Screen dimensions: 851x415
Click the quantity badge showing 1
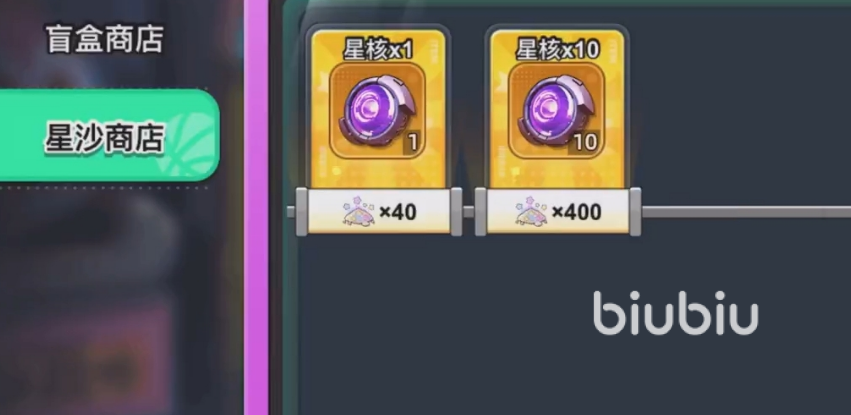413,143
